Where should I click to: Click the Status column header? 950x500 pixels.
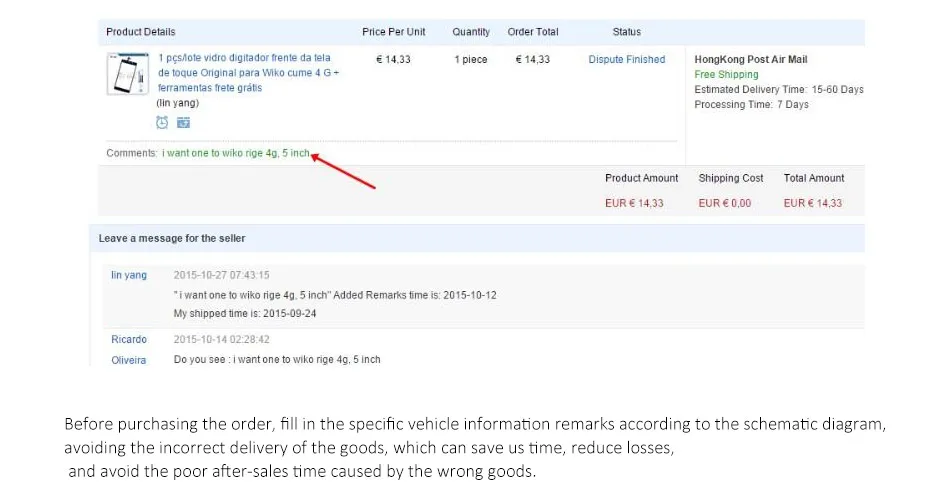point(627,32)
